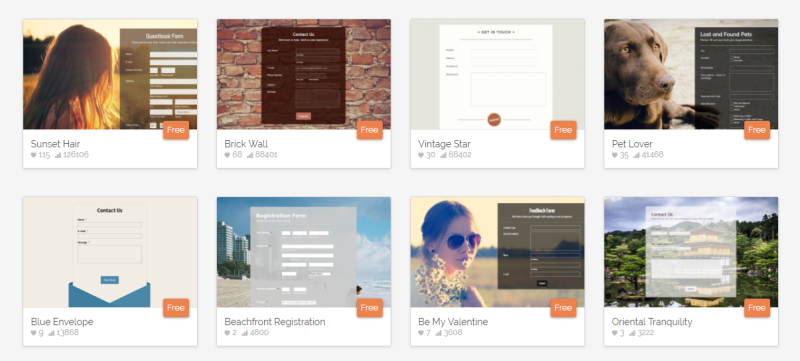
Task: Click the heart icon on Blue Envelope
Action: [x=34, y=333]
